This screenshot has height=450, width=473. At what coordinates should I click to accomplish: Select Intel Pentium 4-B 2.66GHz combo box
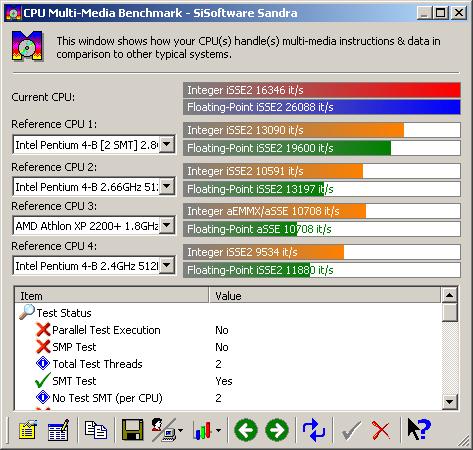93,186
